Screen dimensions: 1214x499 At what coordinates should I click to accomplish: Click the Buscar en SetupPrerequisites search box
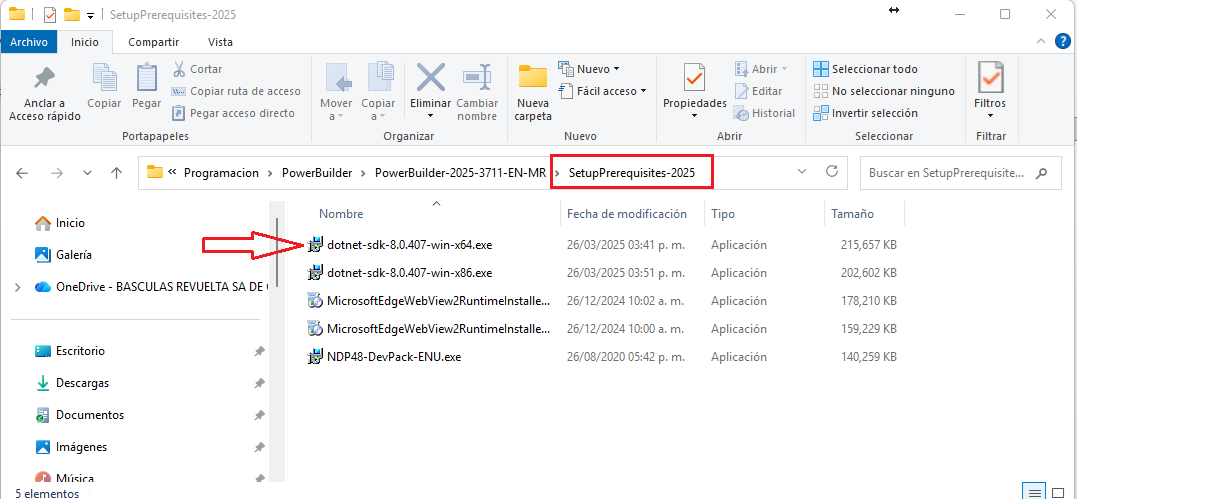click(960, 172)
